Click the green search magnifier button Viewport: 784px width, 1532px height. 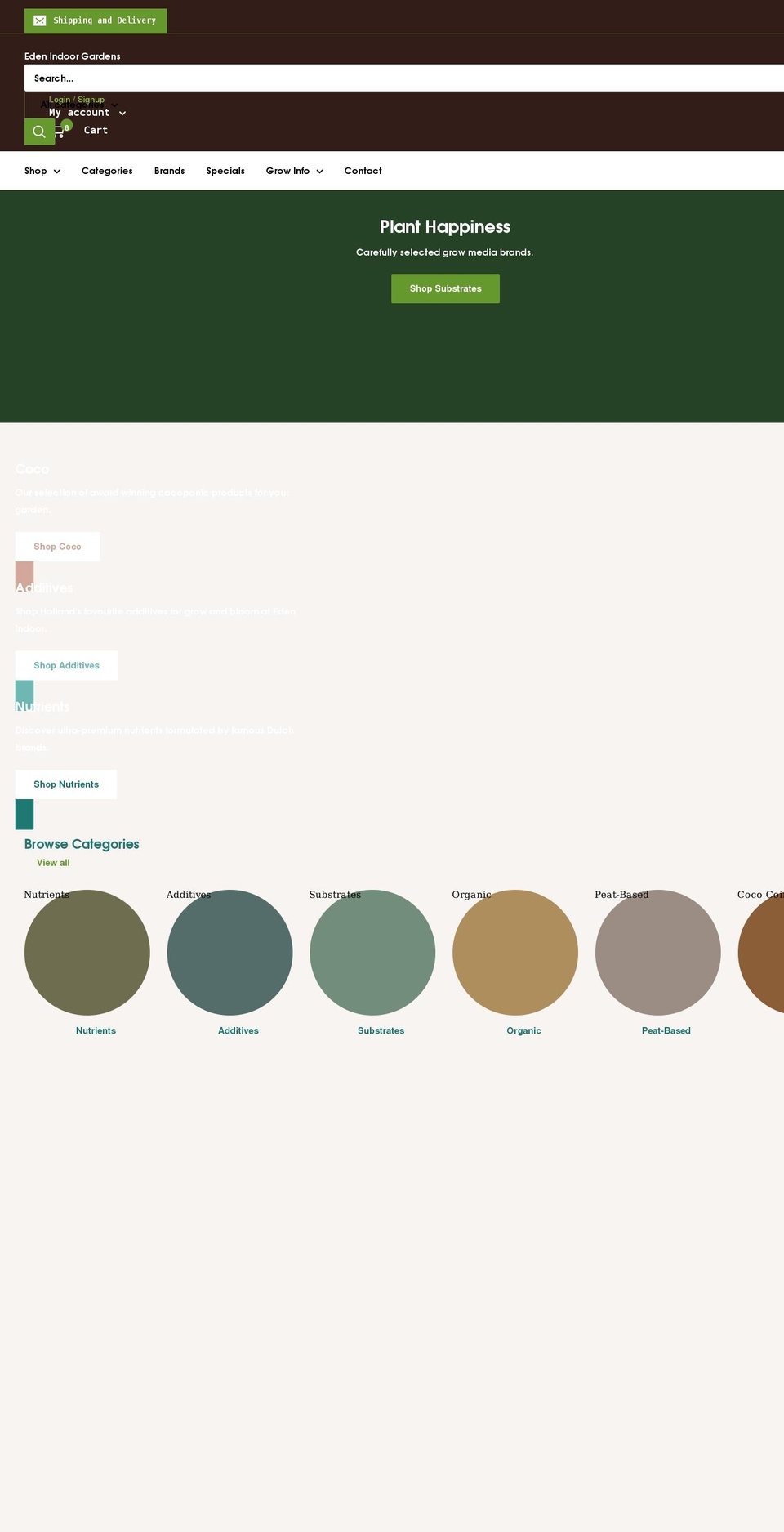(39, 132)
